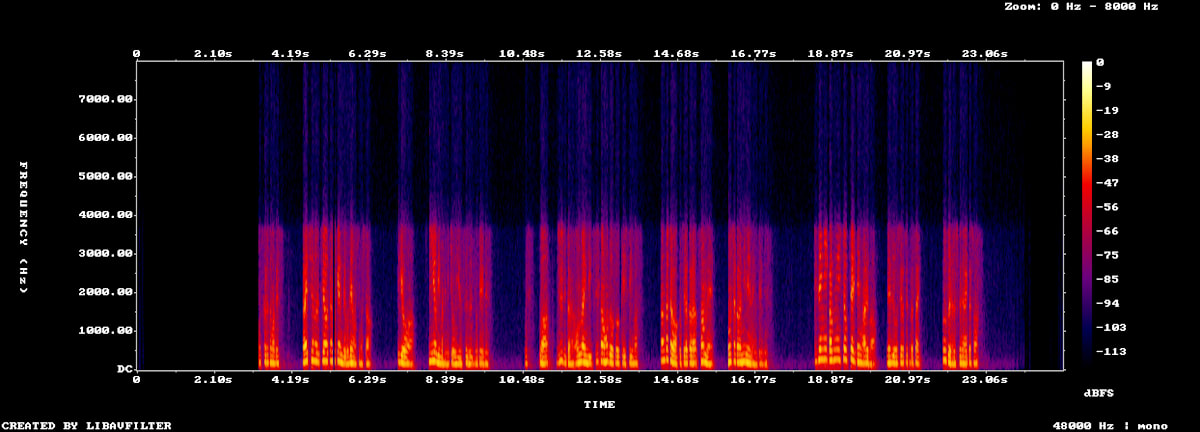
Task: Click 16.77s on the bottom time axis
Action: coord(752,380)
